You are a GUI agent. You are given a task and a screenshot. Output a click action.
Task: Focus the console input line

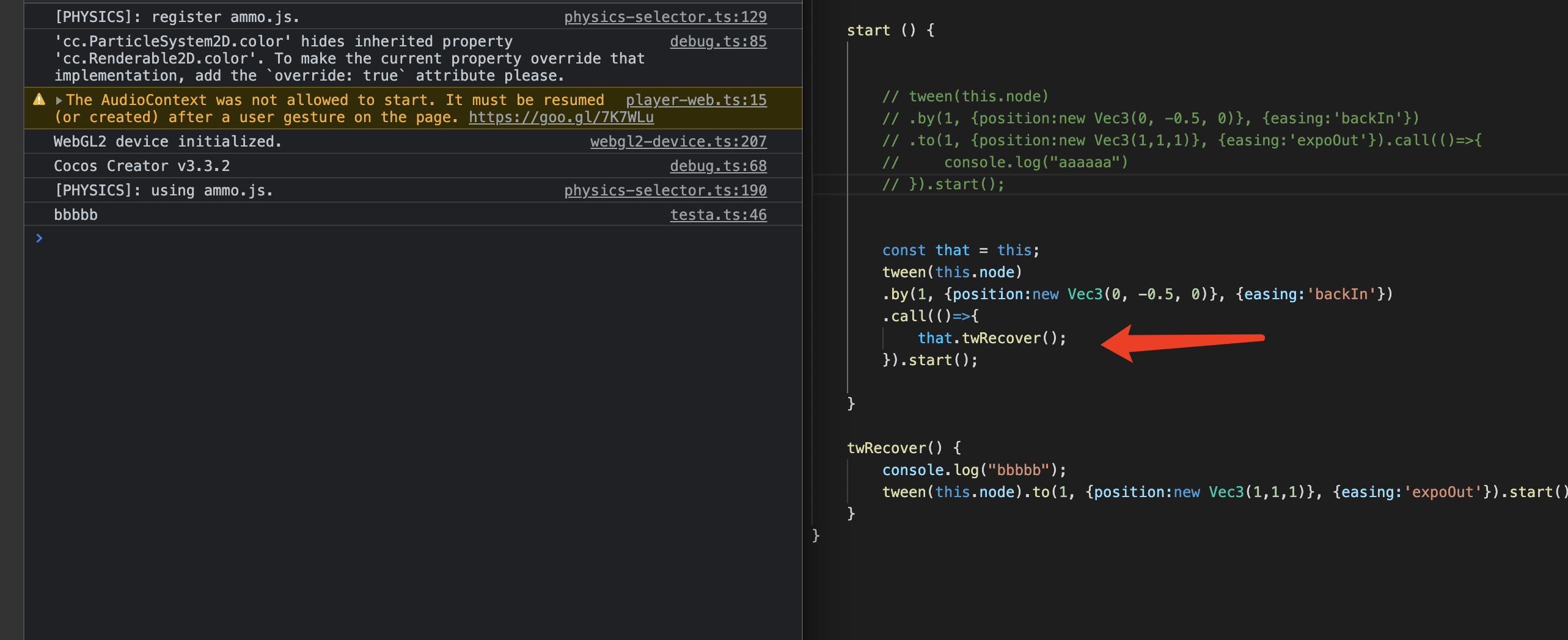367,238
